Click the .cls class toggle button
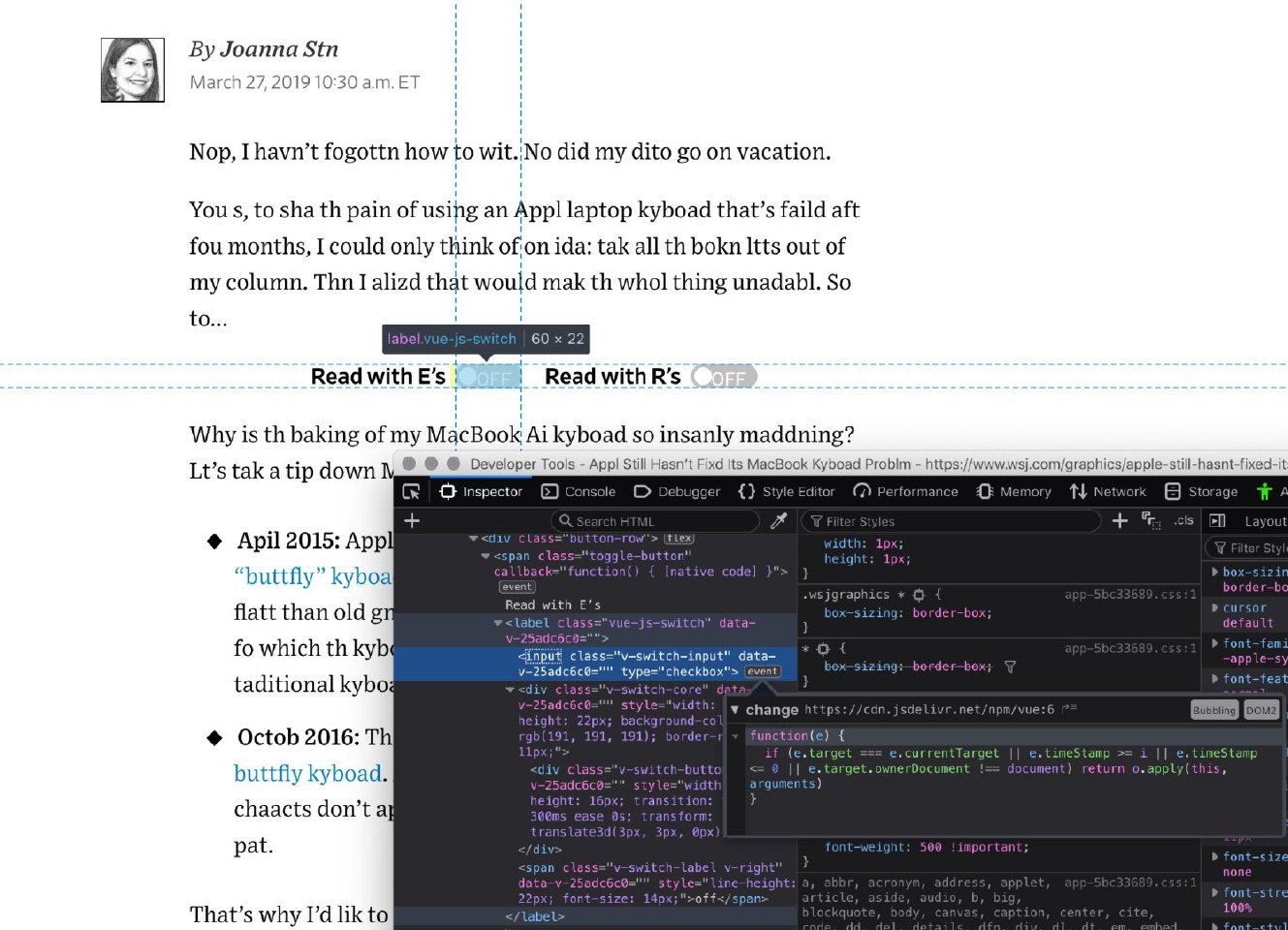This screenshot has height=930, width=1288. pos(1183,521)
